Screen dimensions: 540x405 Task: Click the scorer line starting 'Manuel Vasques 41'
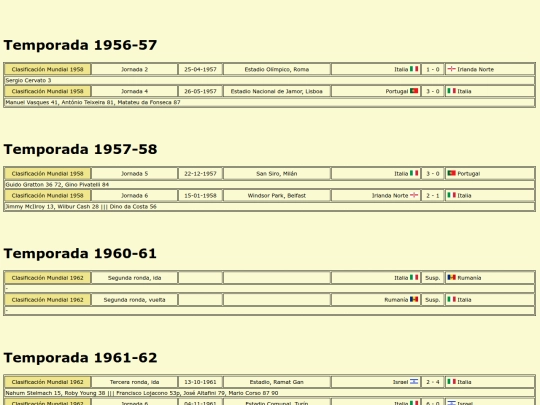coord(93,102)
